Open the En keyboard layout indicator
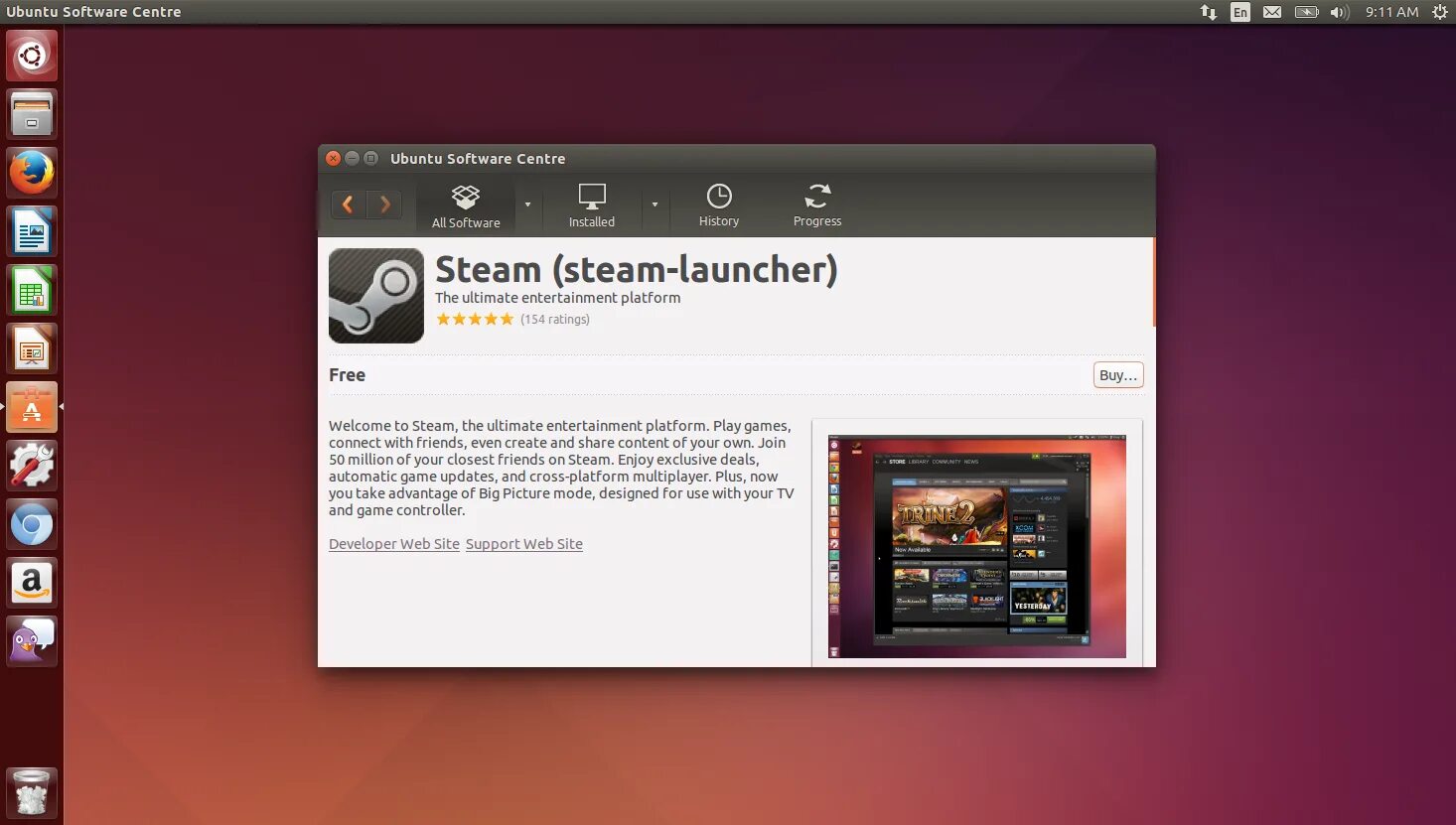The height and width of the screenshot is (825, 1456). (1240, 12)
